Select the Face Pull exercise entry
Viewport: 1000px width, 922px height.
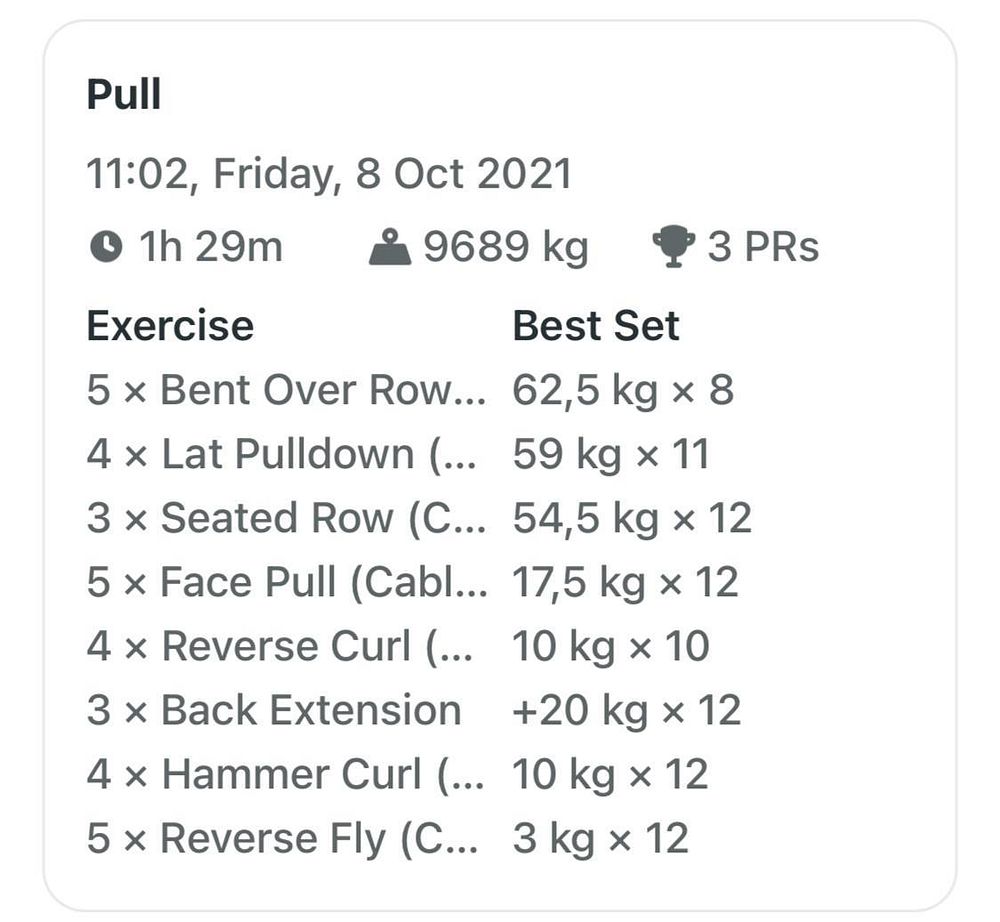287,582
